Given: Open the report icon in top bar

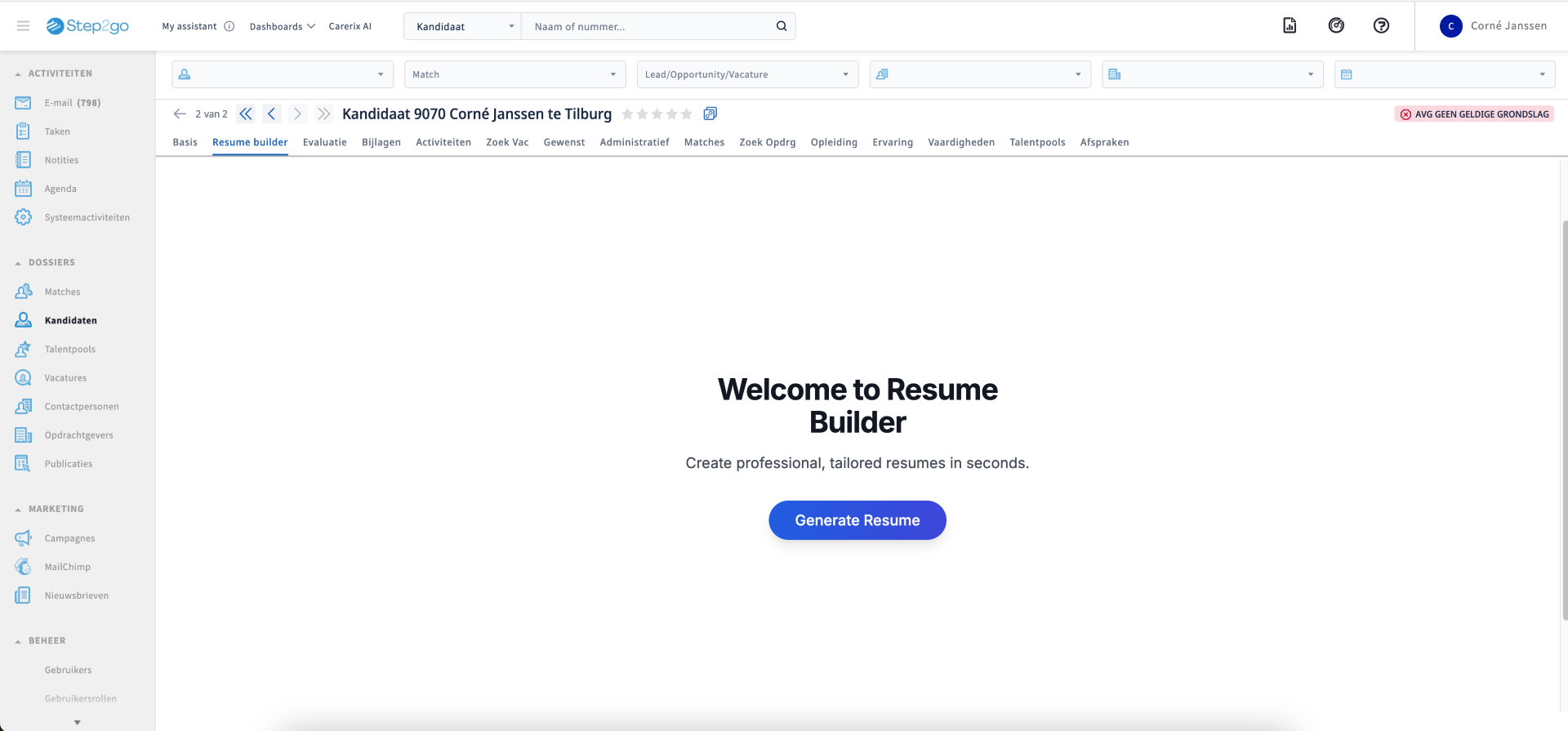Looking at the screenshot, I should coord(1290,26).
